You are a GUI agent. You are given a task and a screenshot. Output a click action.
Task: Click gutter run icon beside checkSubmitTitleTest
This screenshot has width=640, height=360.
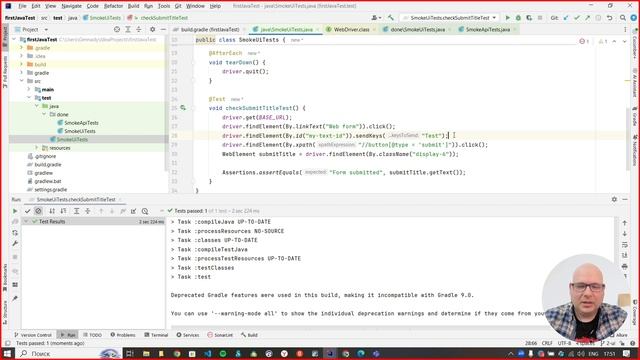pyautogui.click(x=183, y=108)
